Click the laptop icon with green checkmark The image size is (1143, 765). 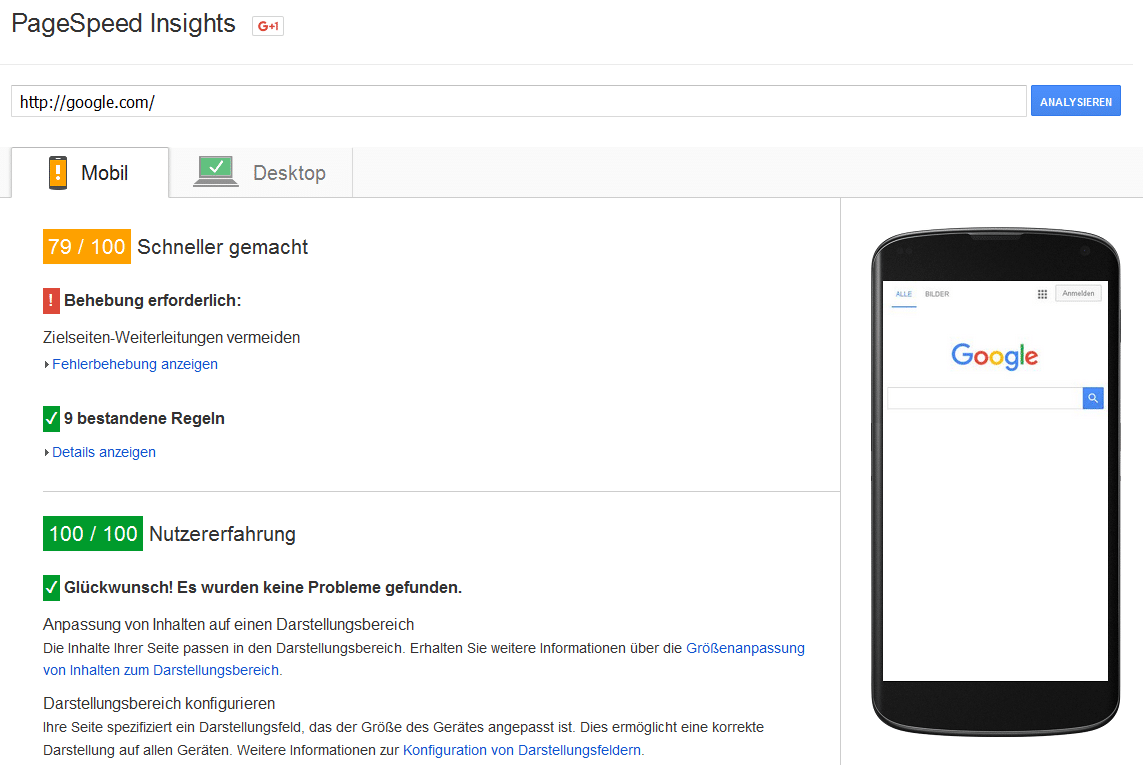pos(216,171)
